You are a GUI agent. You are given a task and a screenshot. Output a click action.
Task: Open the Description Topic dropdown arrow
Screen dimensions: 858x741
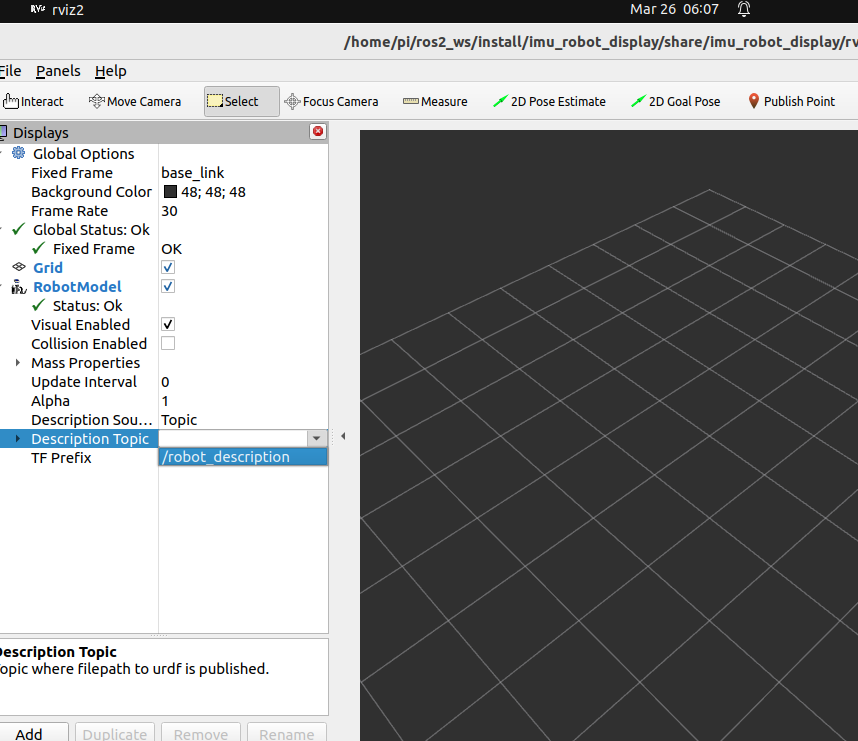(x=316, y=438)
